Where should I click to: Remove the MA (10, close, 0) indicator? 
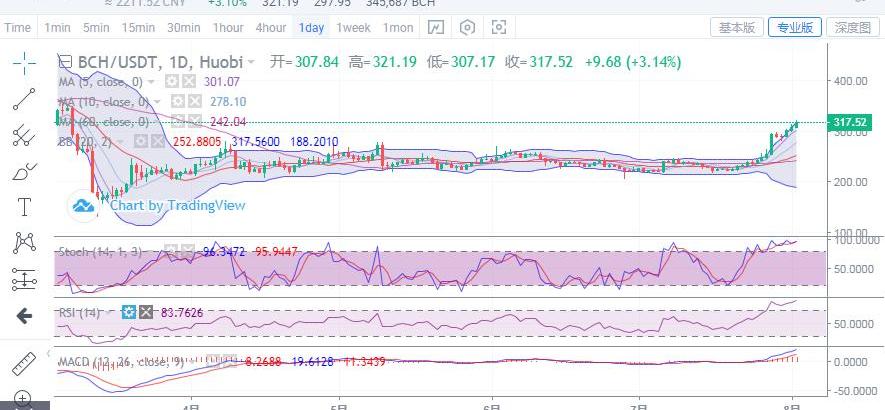pyautogui.click(x=195, y=102)
